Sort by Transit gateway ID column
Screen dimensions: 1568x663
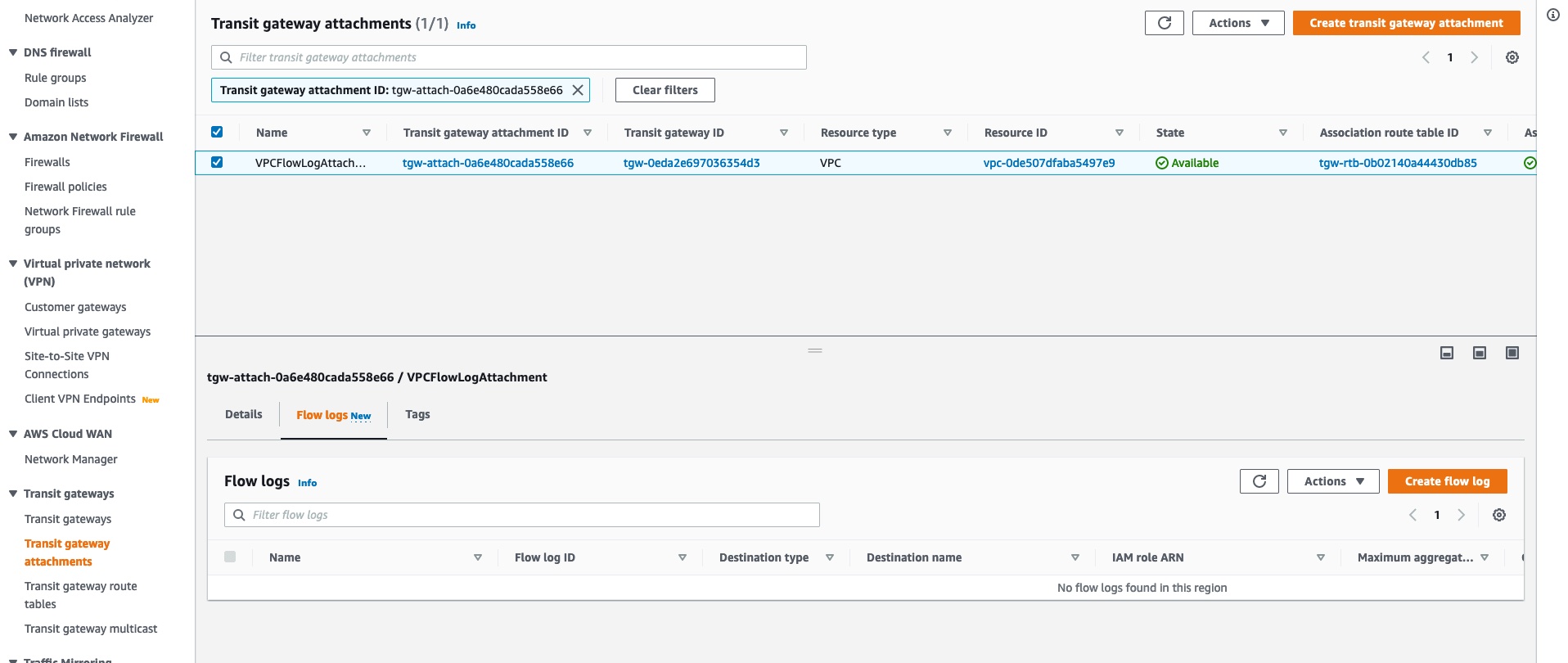point(784,133)
